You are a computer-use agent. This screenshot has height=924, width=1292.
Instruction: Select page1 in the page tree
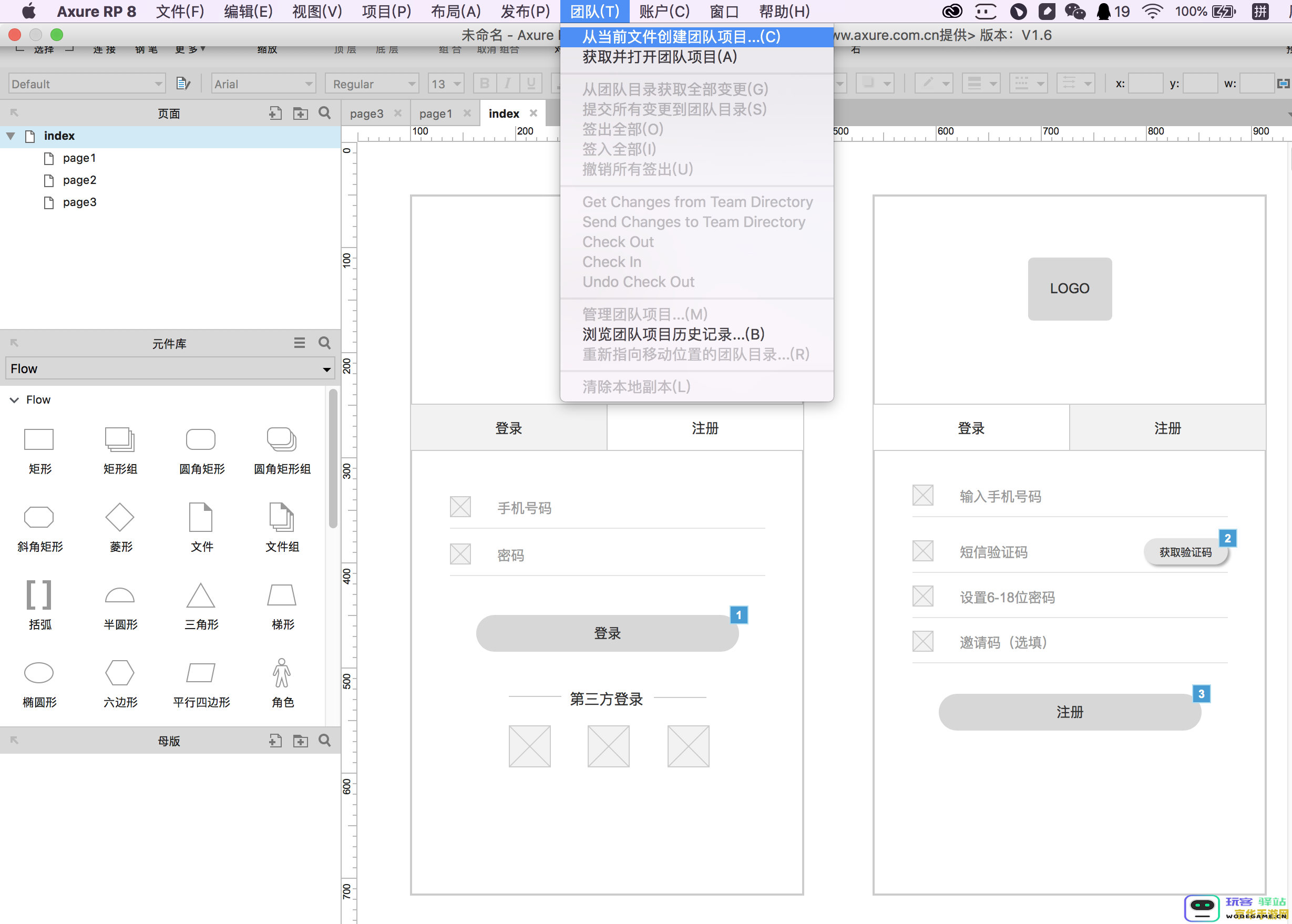(x=79, y=158)
